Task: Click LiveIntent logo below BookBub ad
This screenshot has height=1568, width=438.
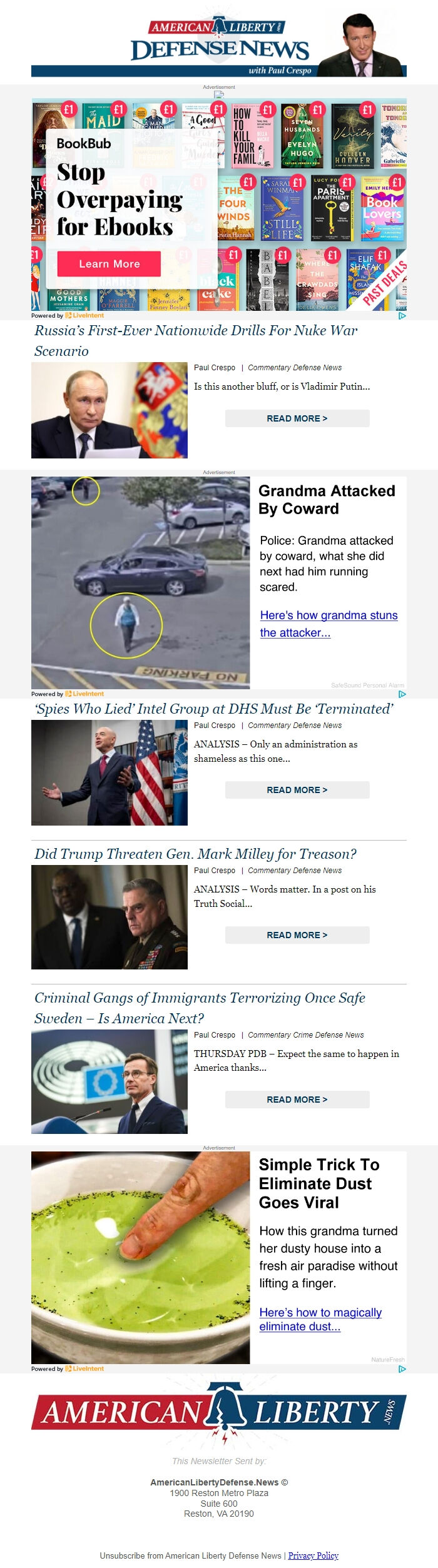Action: [x=84, y=316]
